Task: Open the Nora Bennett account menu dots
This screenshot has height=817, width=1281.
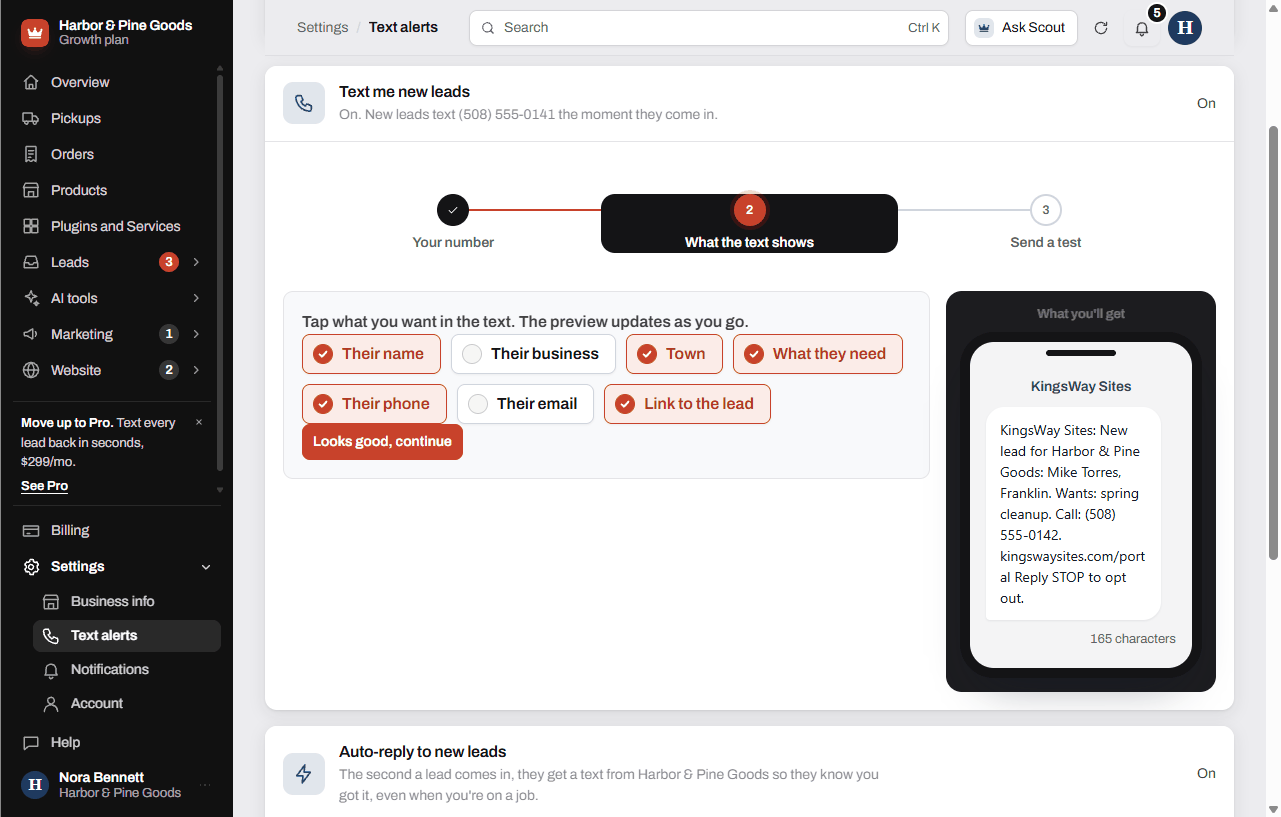Action: [205, 785]
